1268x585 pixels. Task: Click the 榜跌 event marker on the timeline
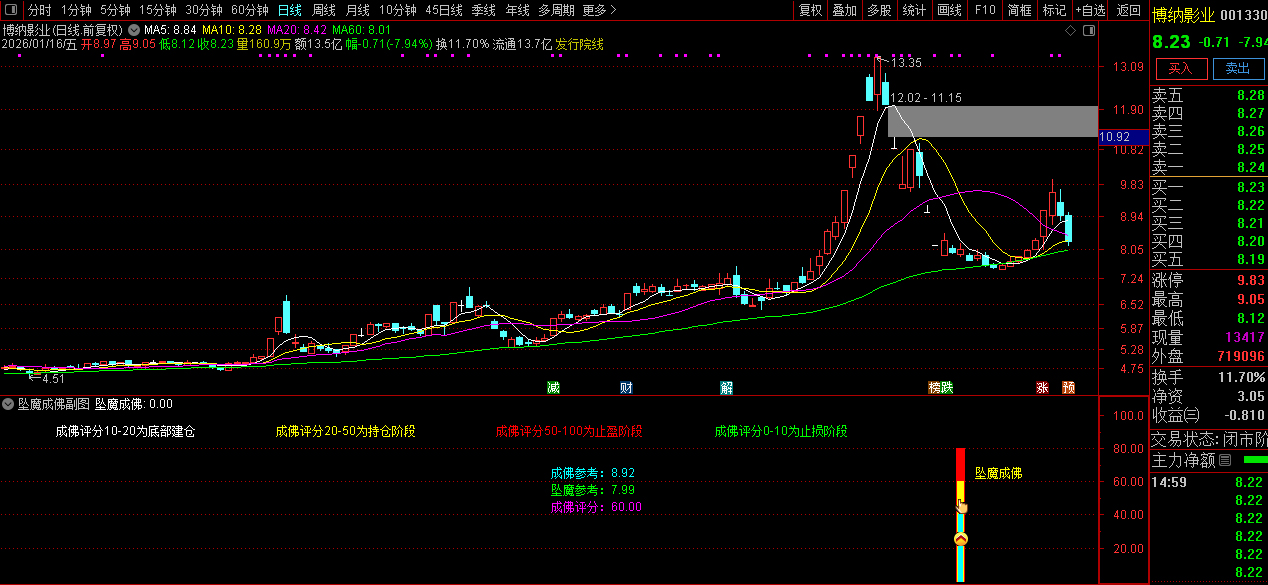tap(941, 387)
